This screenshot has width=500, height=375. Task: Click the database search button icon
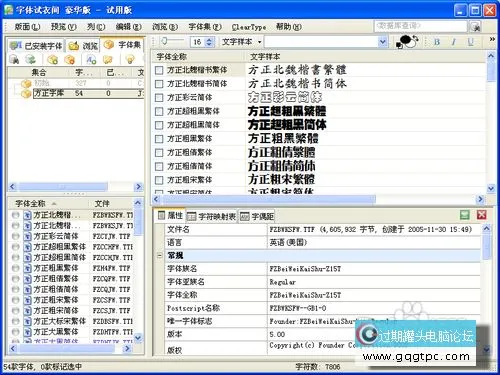coord(476,27)
